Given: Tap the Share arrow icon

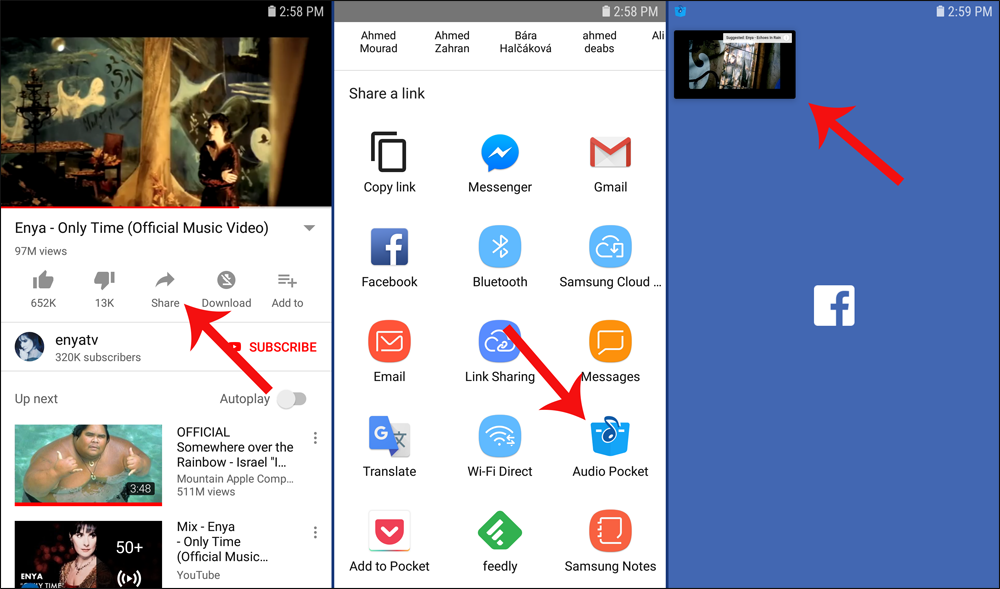Looking at the screenshot, I should (165, 280).
